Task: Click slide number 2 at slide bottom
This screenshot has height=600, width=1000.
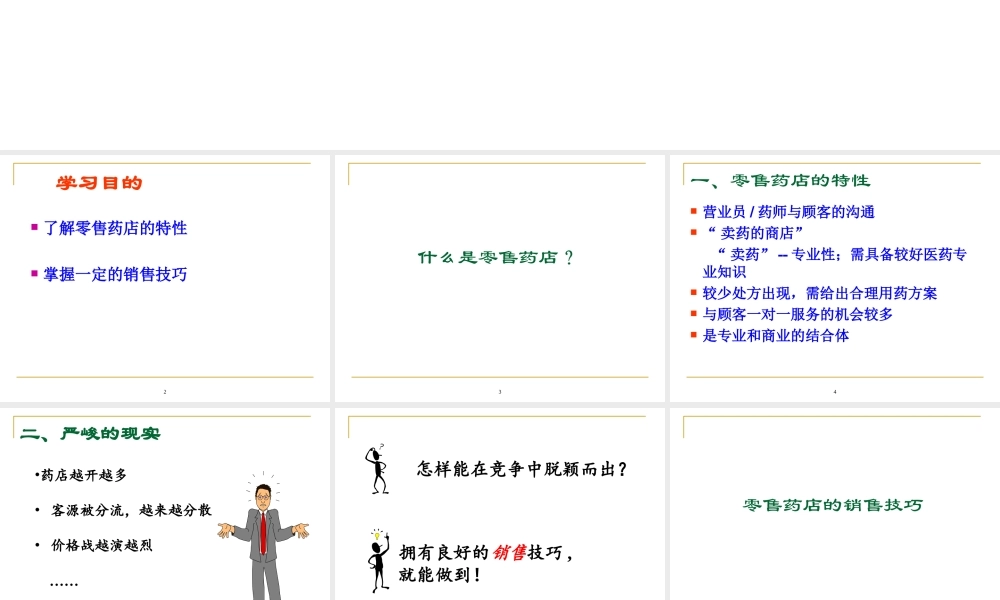Action: click(166, 393)
